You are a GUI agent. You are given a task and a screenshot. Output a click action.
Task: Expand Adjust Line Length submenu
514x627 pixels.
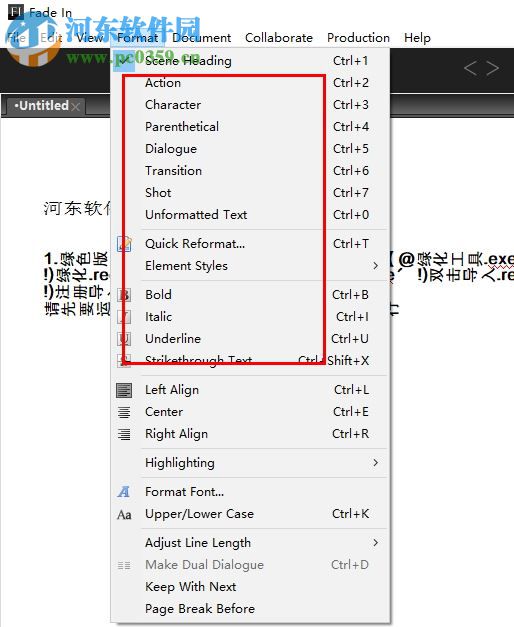coord(250,543)
